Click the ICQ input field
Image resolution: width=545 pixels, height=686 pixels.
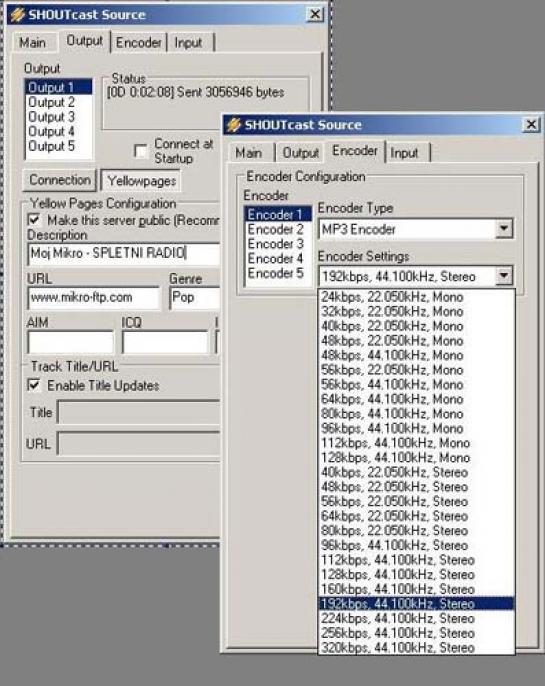click(165, 342)
